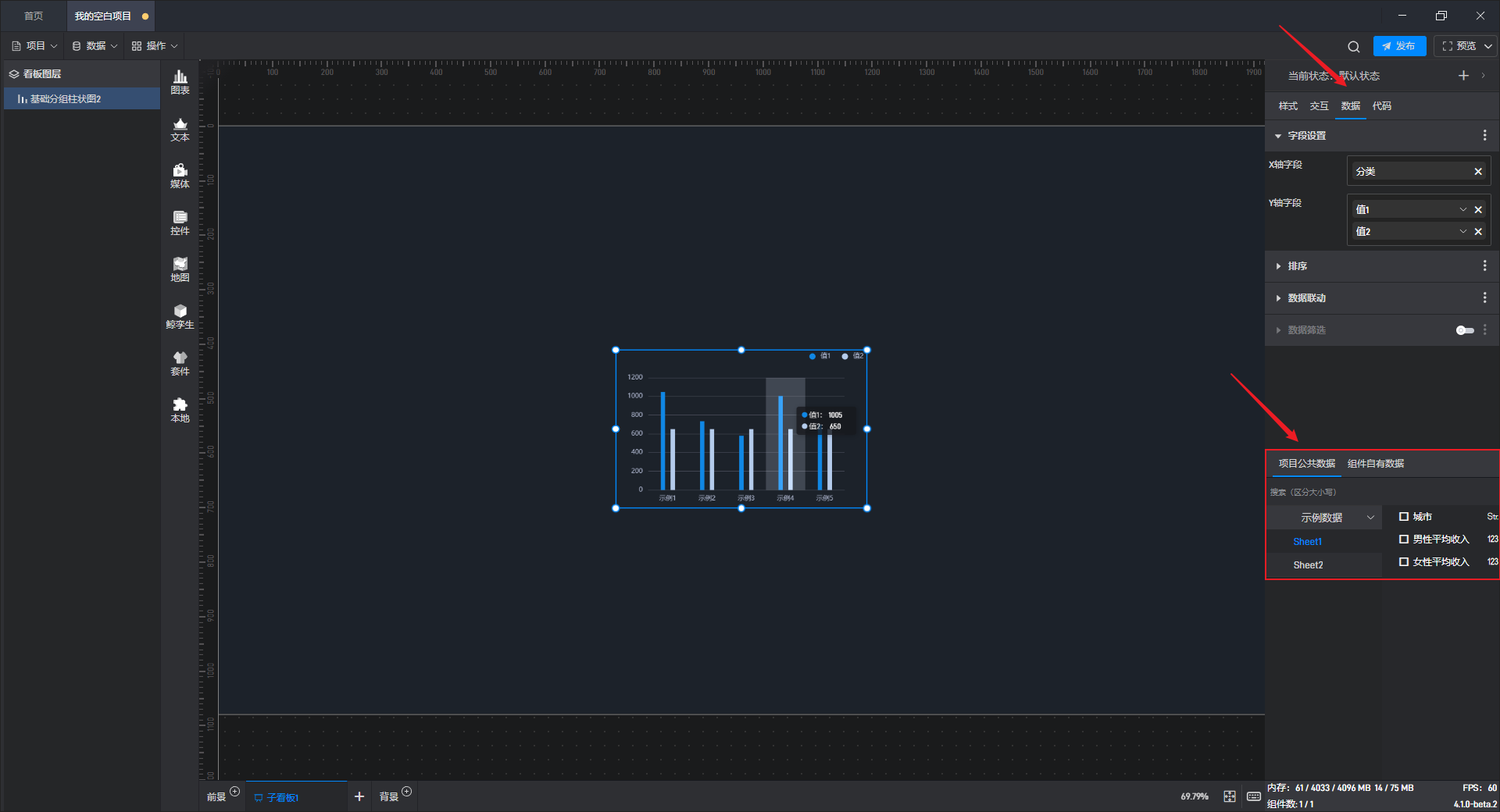Viewport: 1500px width, 812px height.
Task: Open the 文本 text component library
Action: point(180,129)
